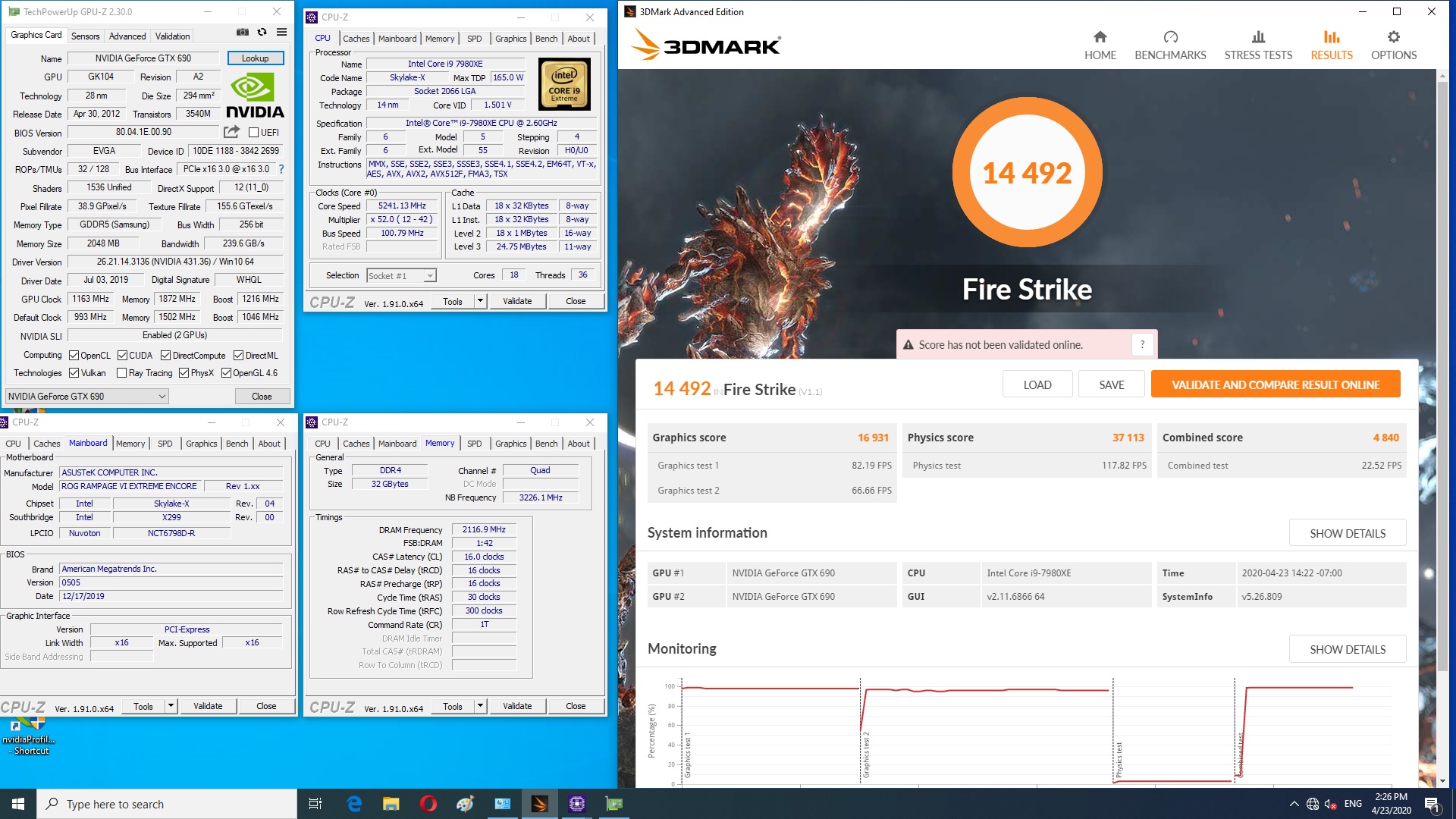Click the Close button in GPU-Z
1456x819 pixels.
pos(262,397)
